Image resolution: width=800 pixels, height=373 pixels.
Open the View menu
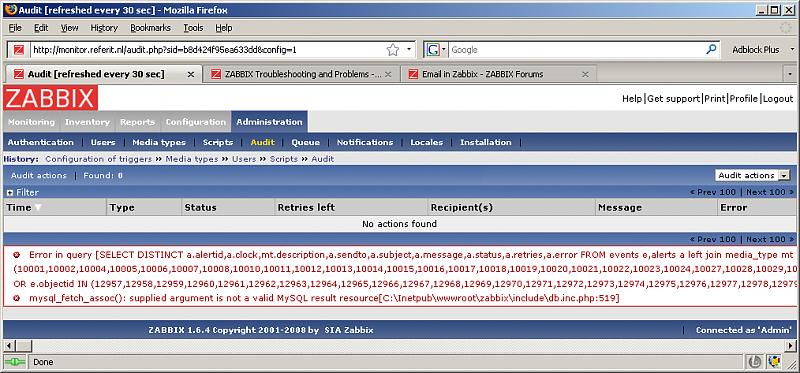(70, 28)
